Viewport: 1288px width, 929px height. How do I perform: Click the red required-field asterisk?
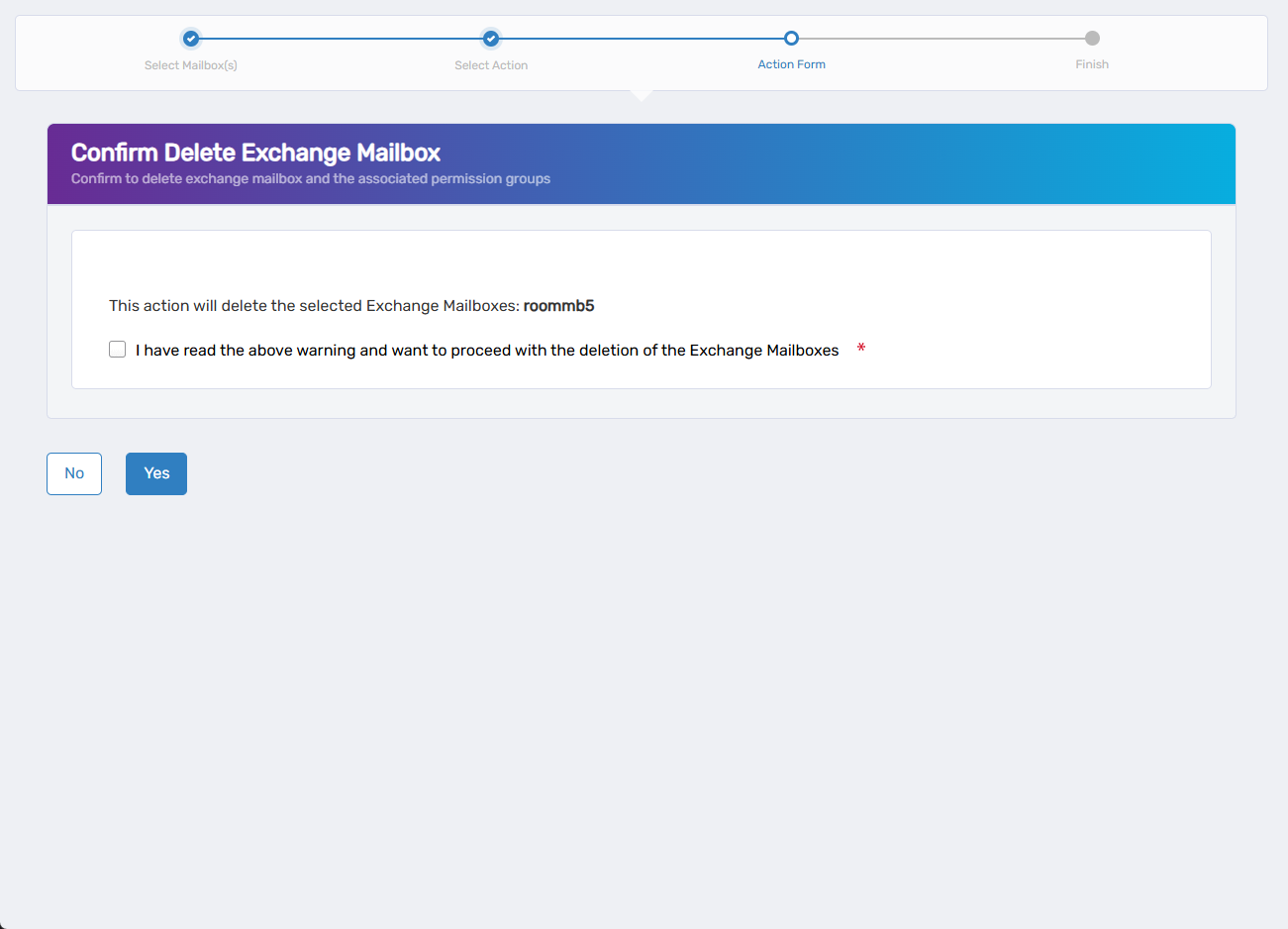click(x=861, y=349)
